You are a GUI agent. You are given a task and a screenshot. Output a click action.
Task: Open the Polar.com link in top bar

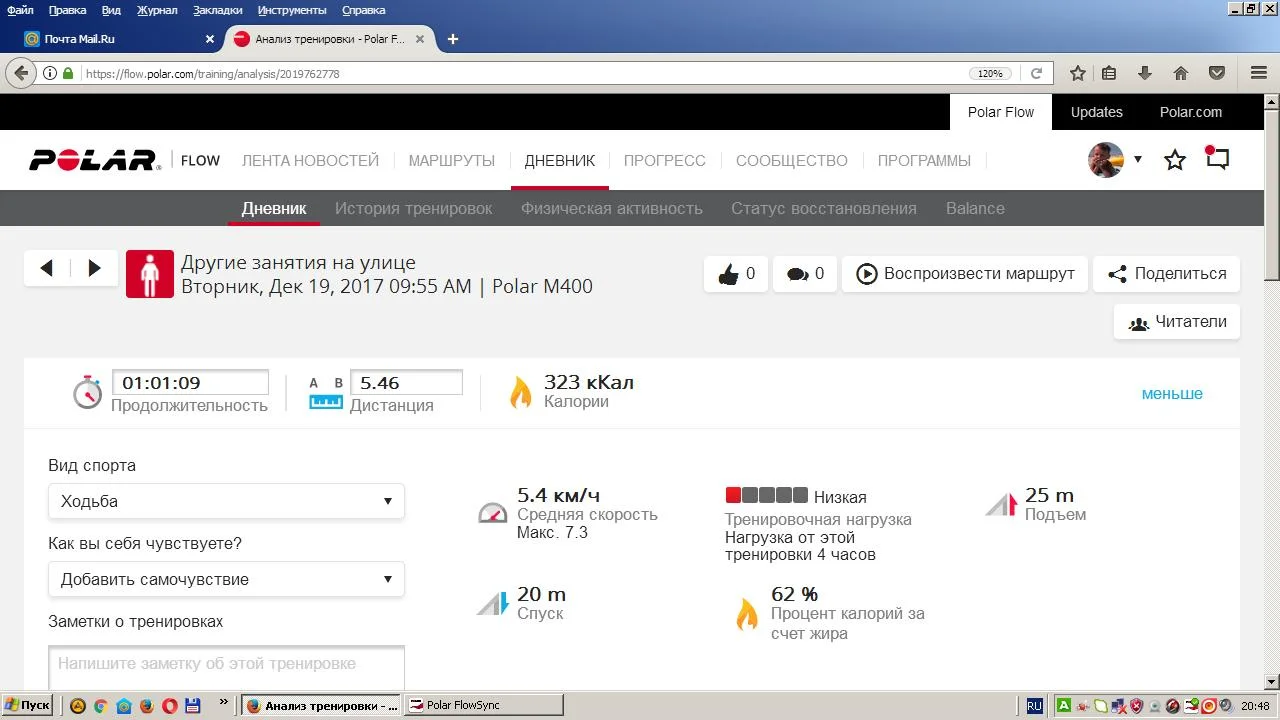point(1191,112)
